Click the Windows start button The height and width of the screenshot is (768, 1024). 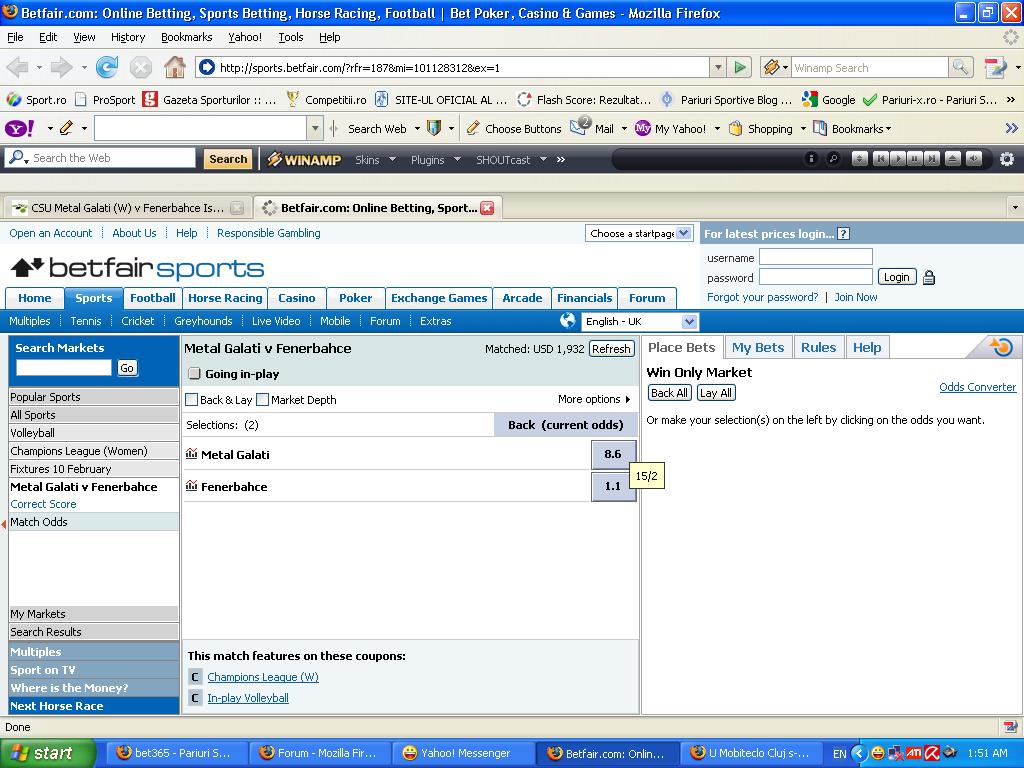tap(47, 753)
